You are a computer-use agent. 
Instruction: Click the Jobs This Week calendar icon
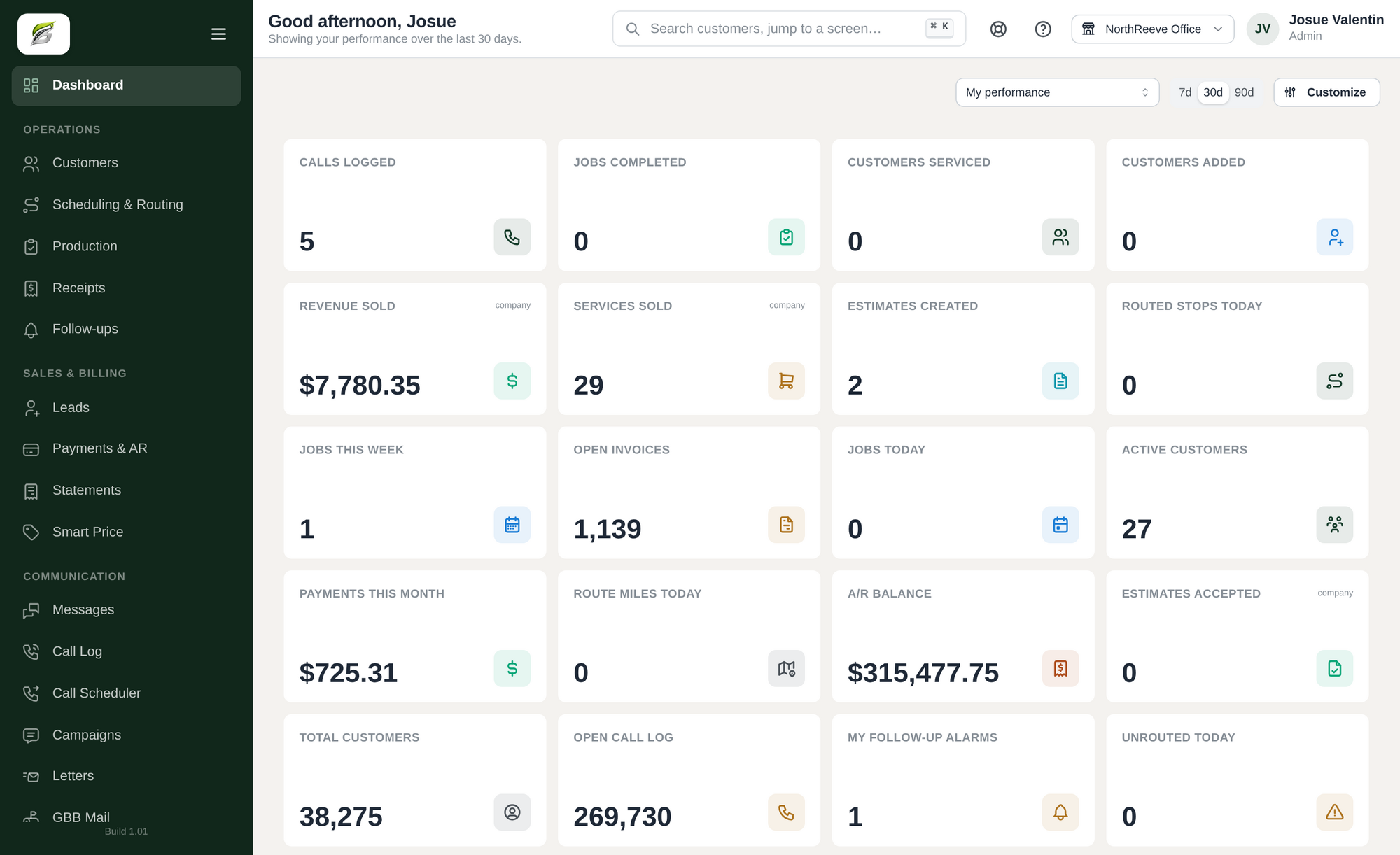pyautogui.click(x=512, y=525)
